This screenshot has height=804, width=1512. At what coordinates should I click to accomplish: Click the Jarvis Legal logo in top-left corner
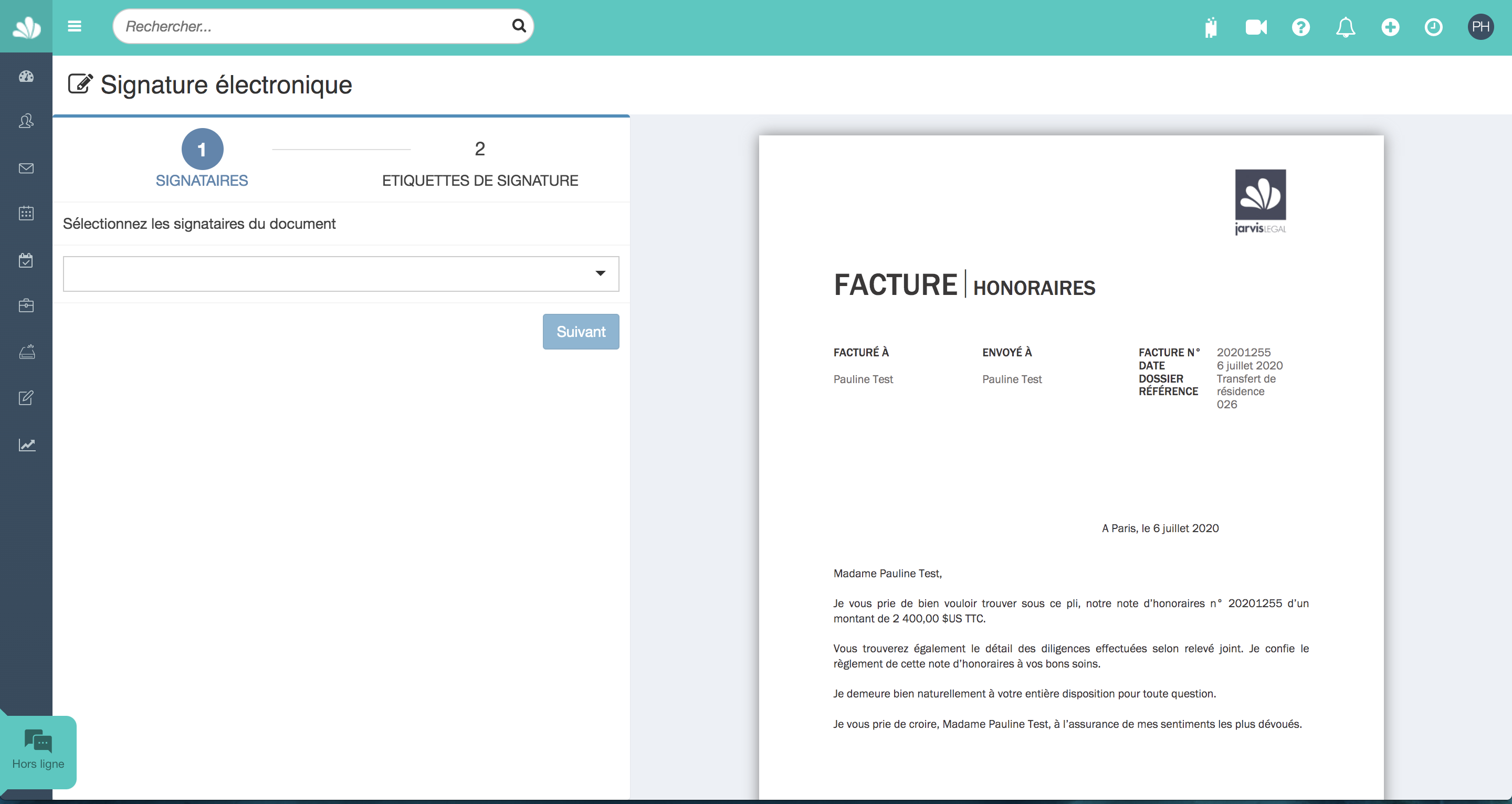(x=26, y=27)
